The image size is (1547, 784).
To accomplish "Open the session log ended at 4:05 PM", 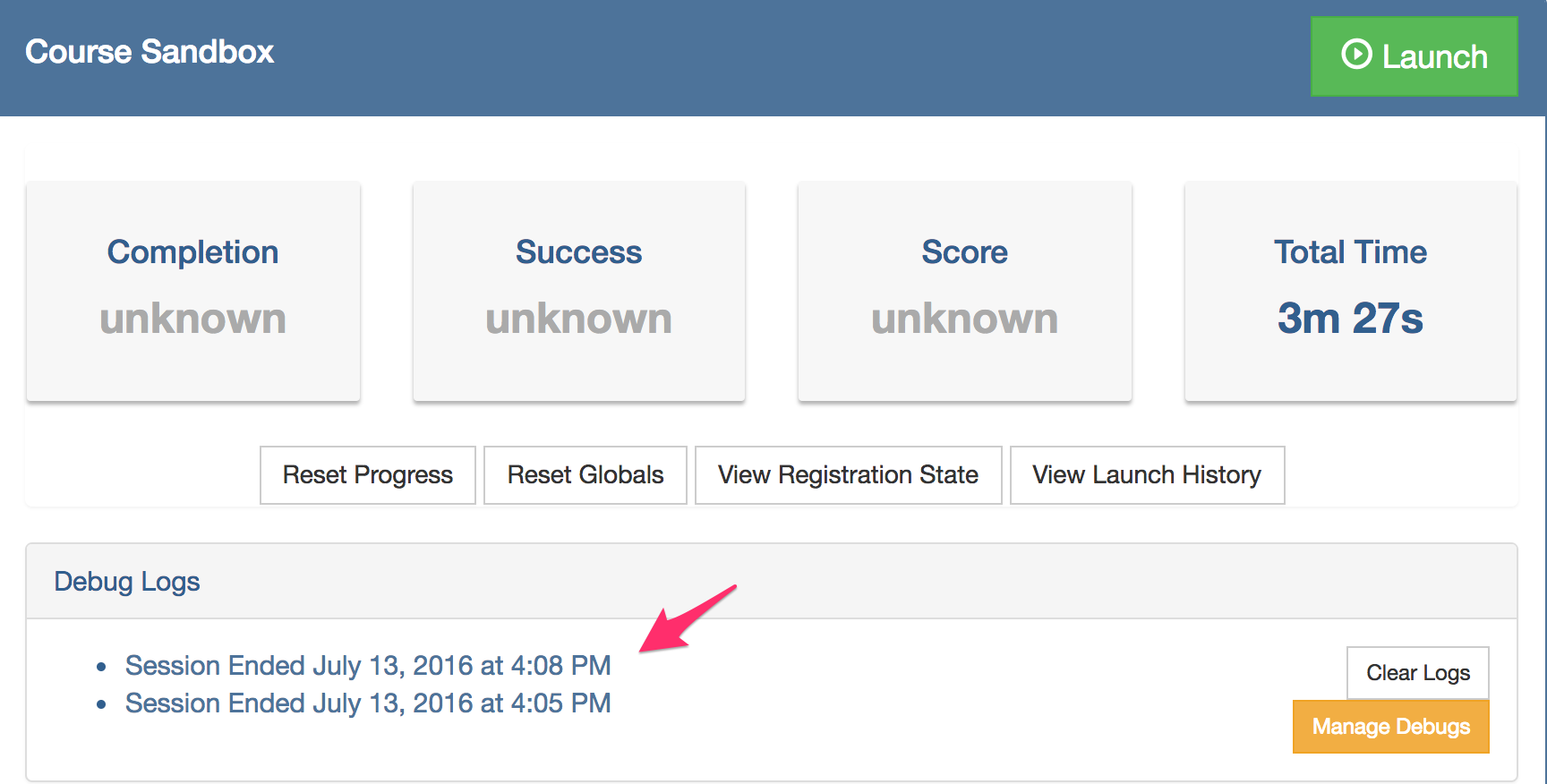I will pos(368,703).
